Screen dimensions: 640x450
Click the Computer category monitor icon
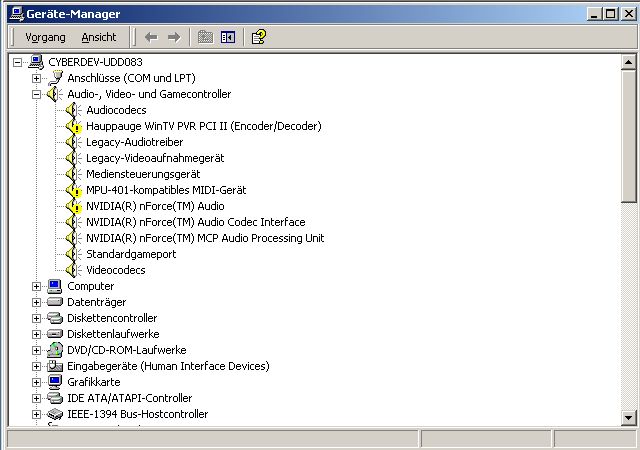pos(55,286)
